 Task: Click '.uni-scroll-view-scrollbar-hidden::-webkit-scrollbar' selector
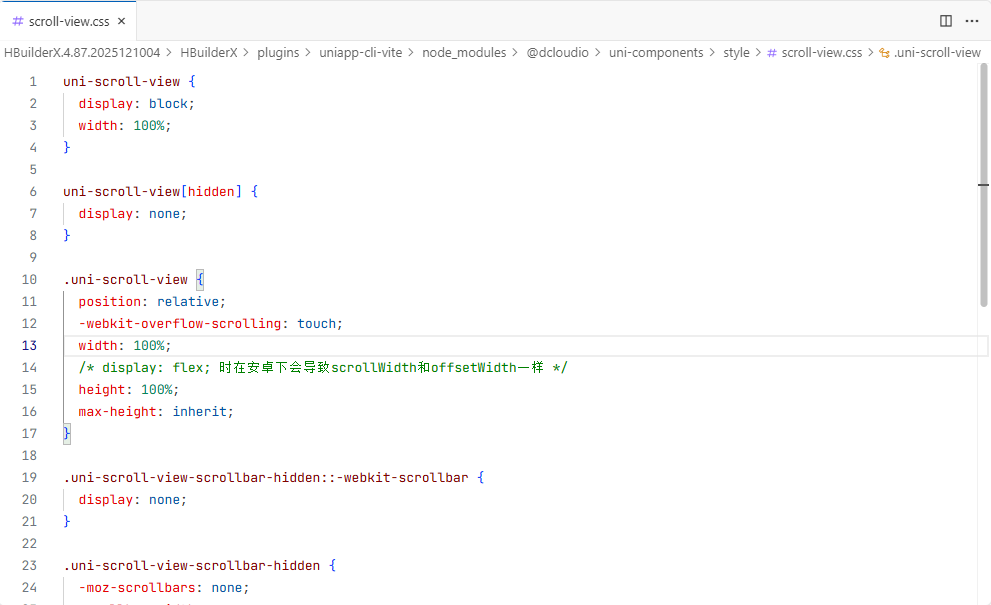tap(266, 477)
